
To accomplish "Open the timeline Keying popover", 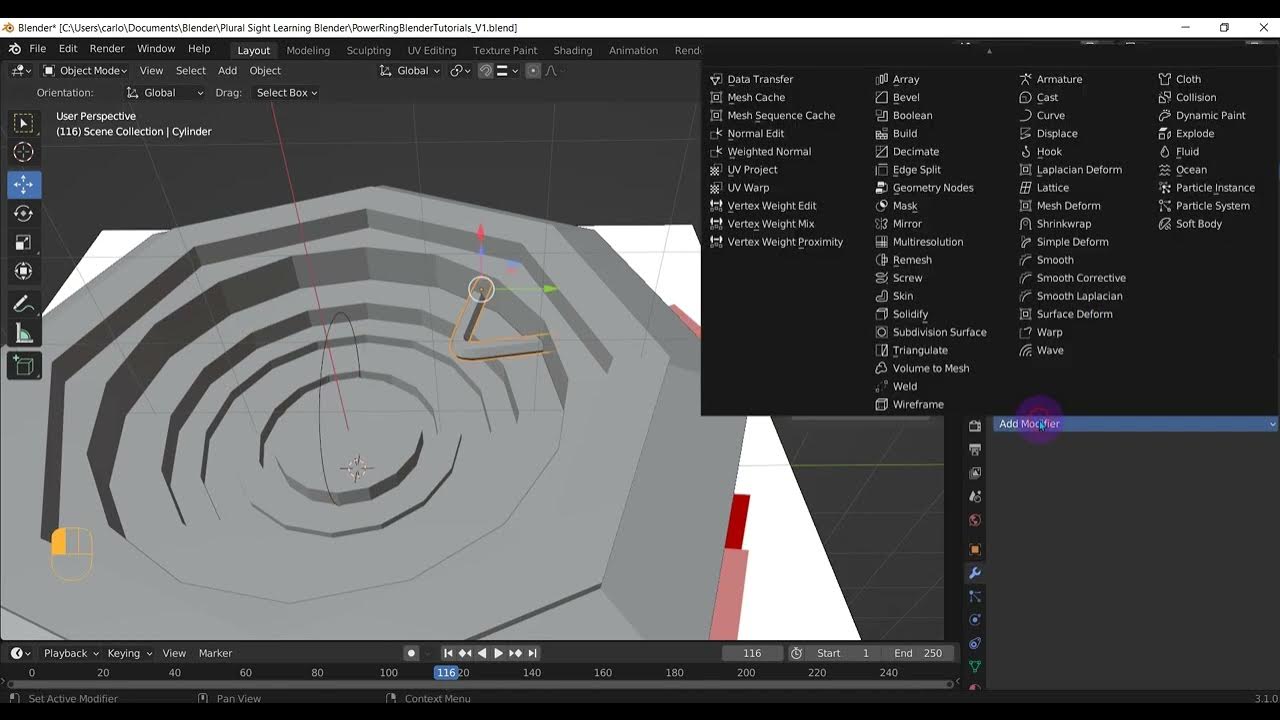I will (x=130, y=653).
